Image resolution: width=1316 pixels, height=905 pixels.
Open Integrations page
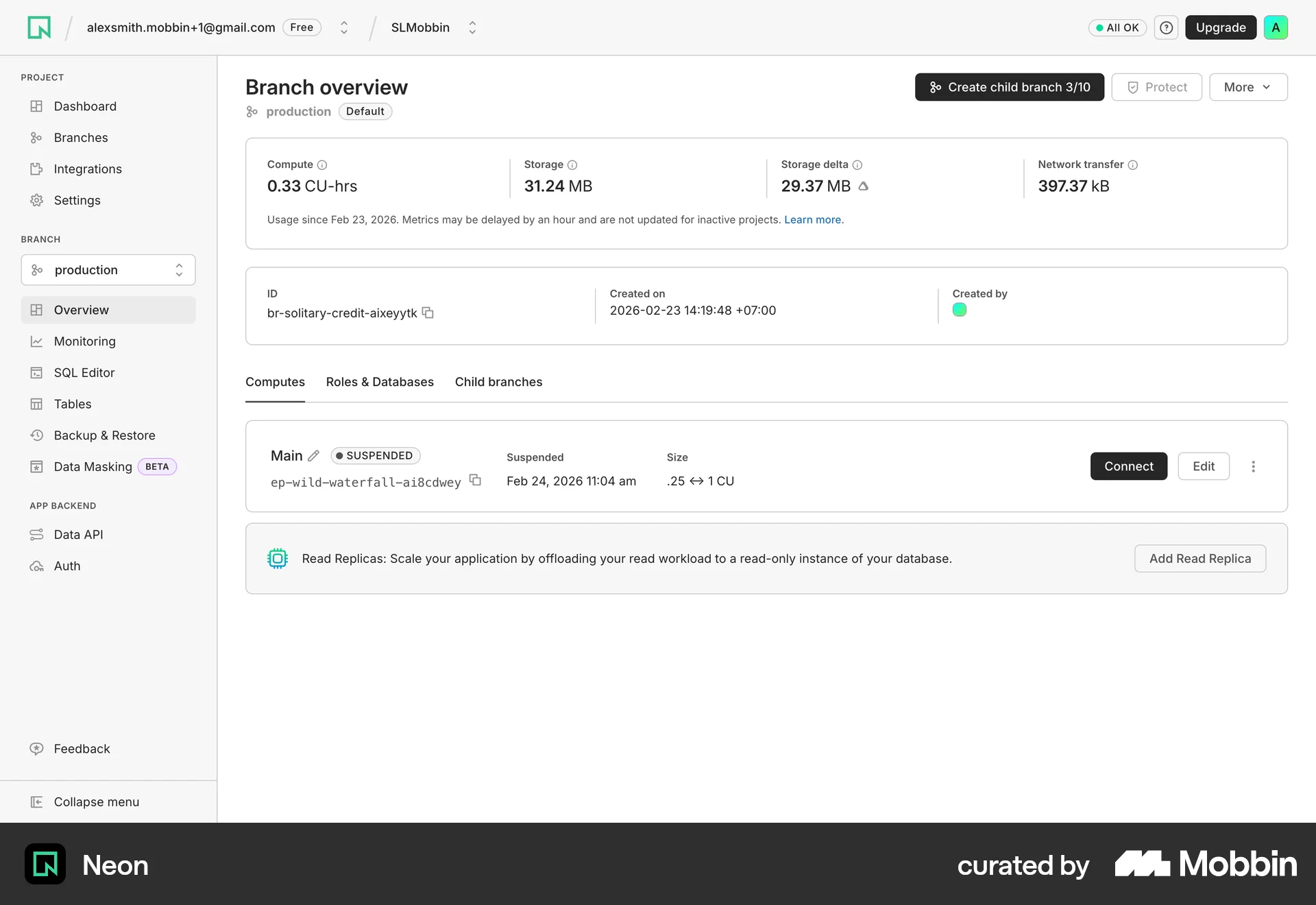[108, 169]
